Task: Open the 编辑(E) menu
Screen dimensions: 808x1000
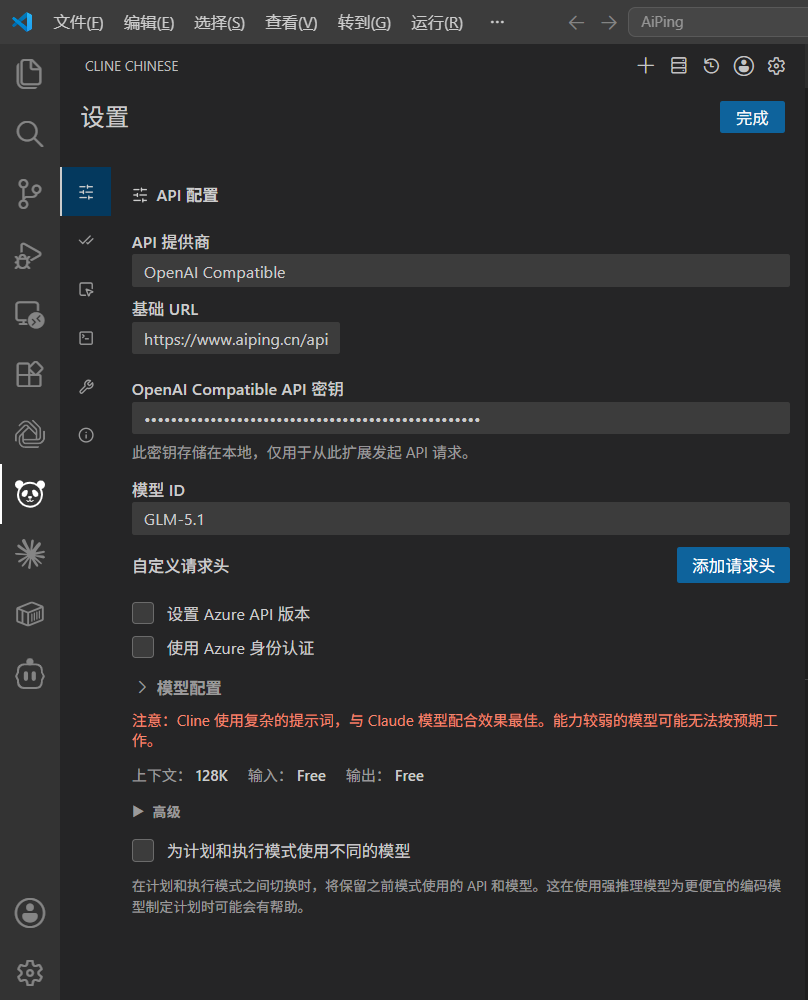Action: click(x=149, y=23)
